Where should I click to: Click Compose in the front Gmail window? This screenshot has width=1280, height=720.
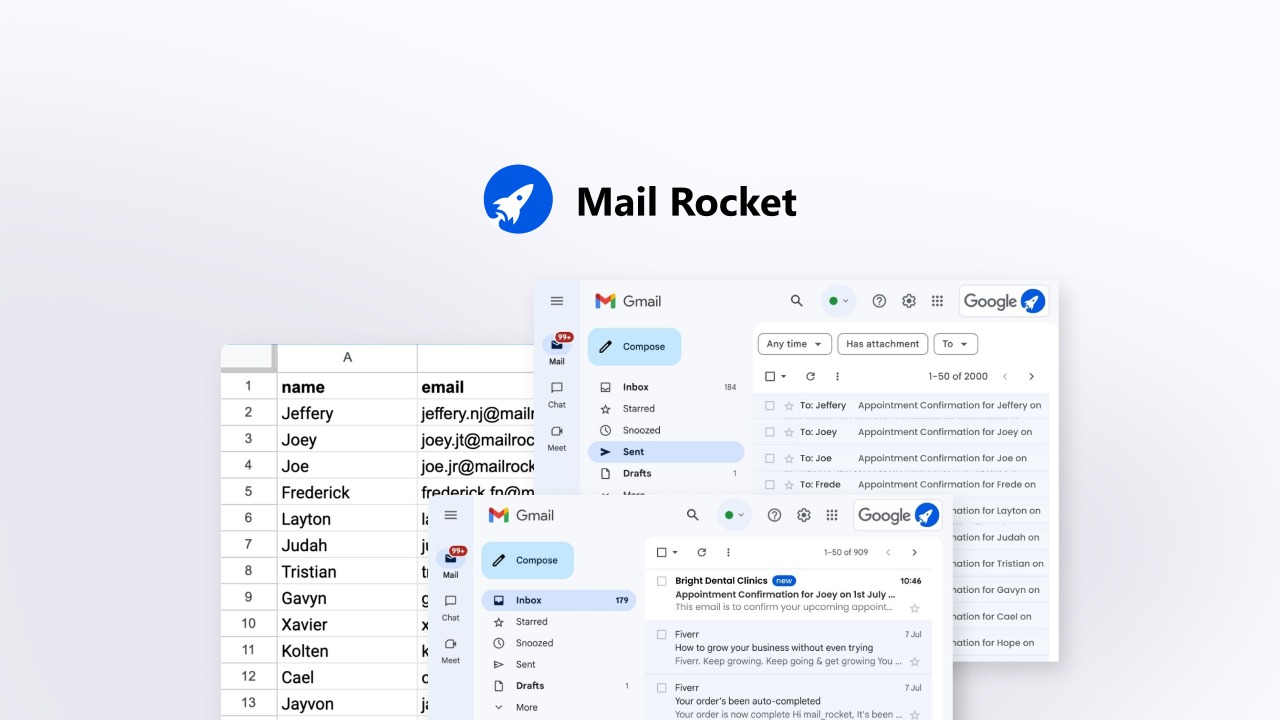point(527,560)
